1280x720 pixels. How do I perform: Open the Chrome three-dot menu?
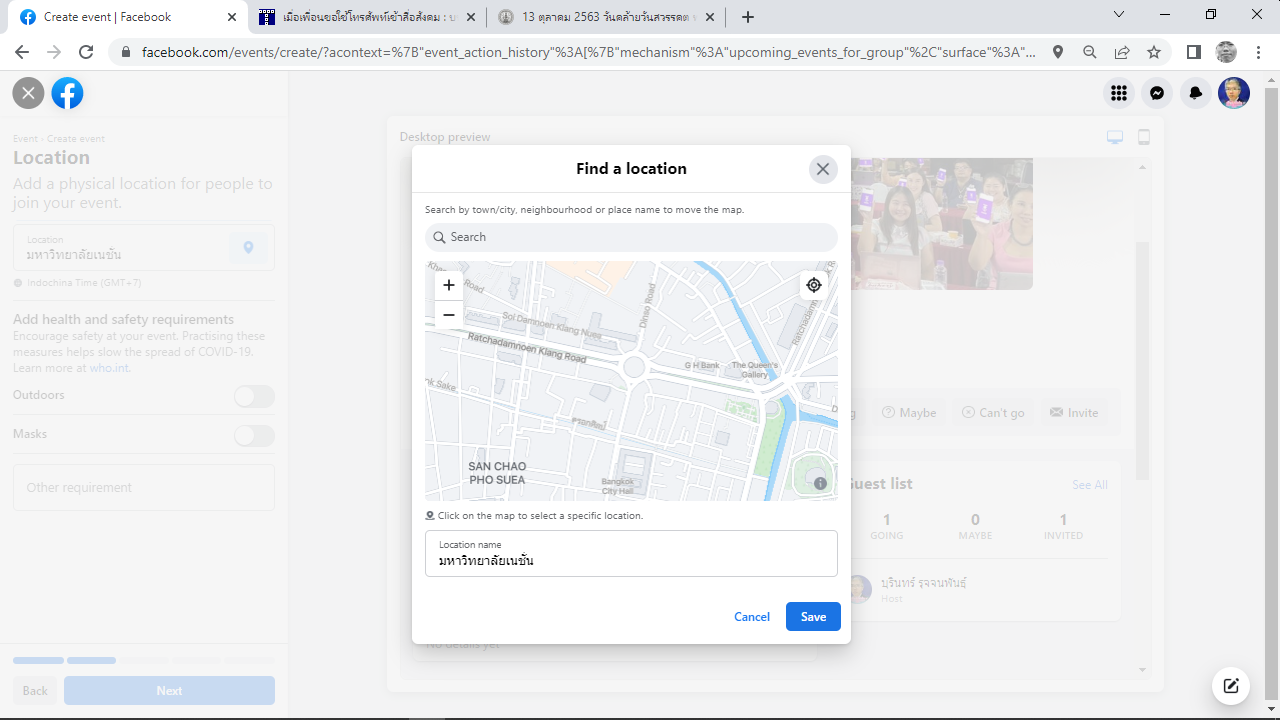click(x=1258, y=52)
